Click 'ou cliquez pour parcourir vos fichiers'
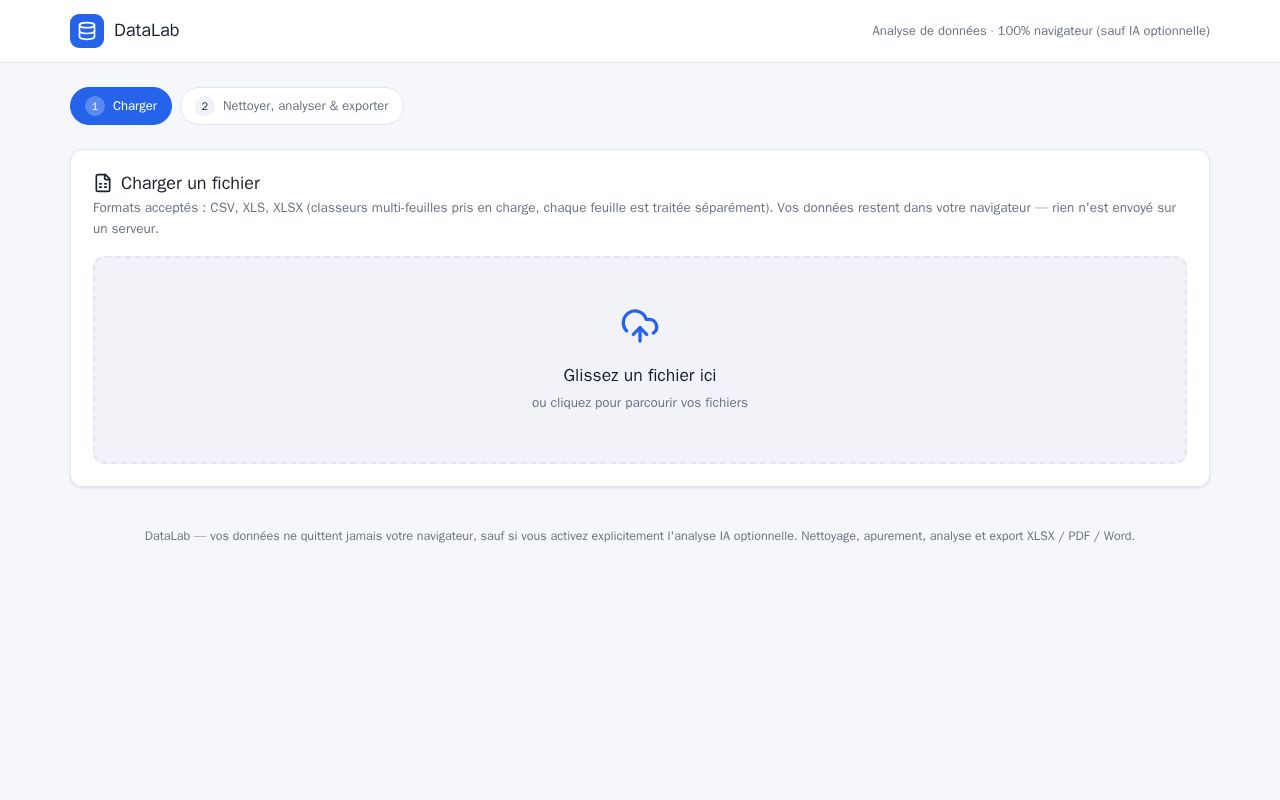 click(640, 403)
